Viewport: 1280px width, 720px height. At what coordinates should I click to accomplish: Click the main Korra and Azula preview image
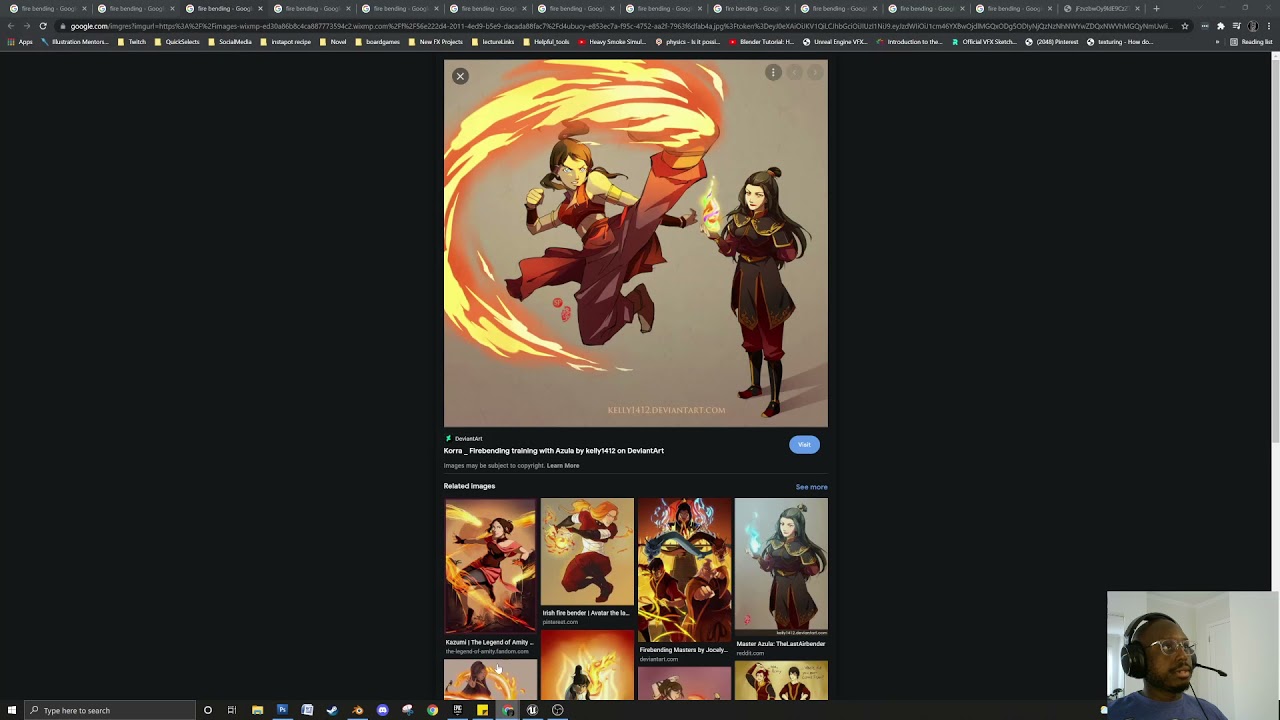coord(636,243)
